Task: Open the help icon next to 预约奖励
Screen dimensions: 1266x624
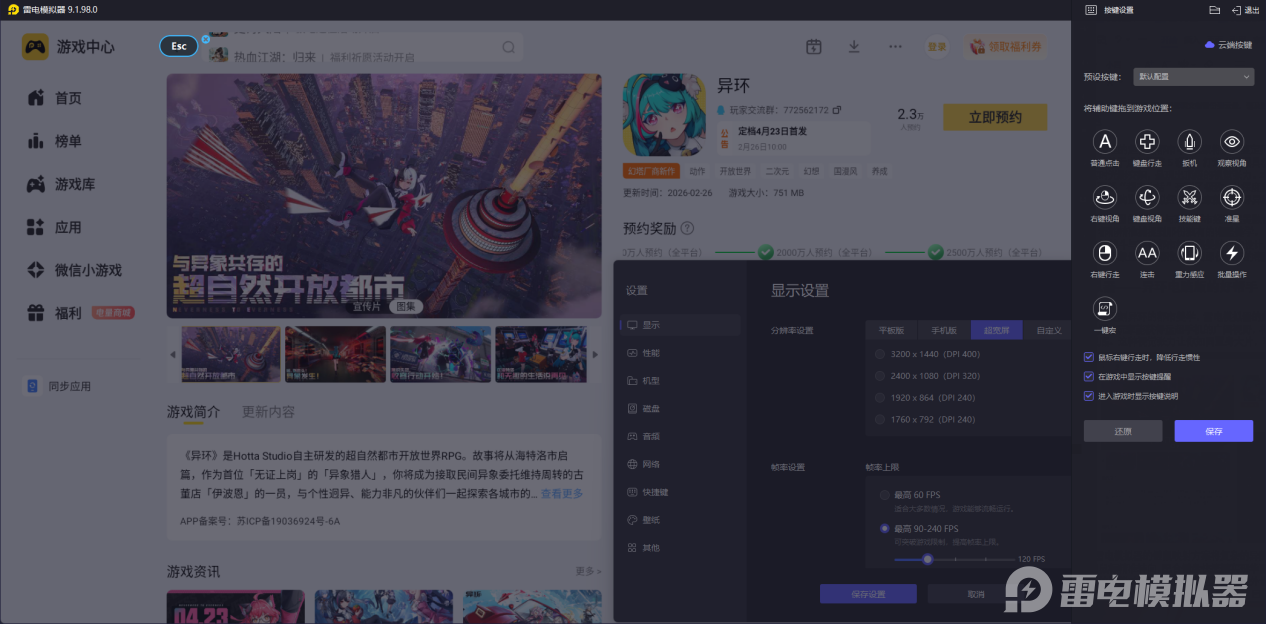Action: 687,229
